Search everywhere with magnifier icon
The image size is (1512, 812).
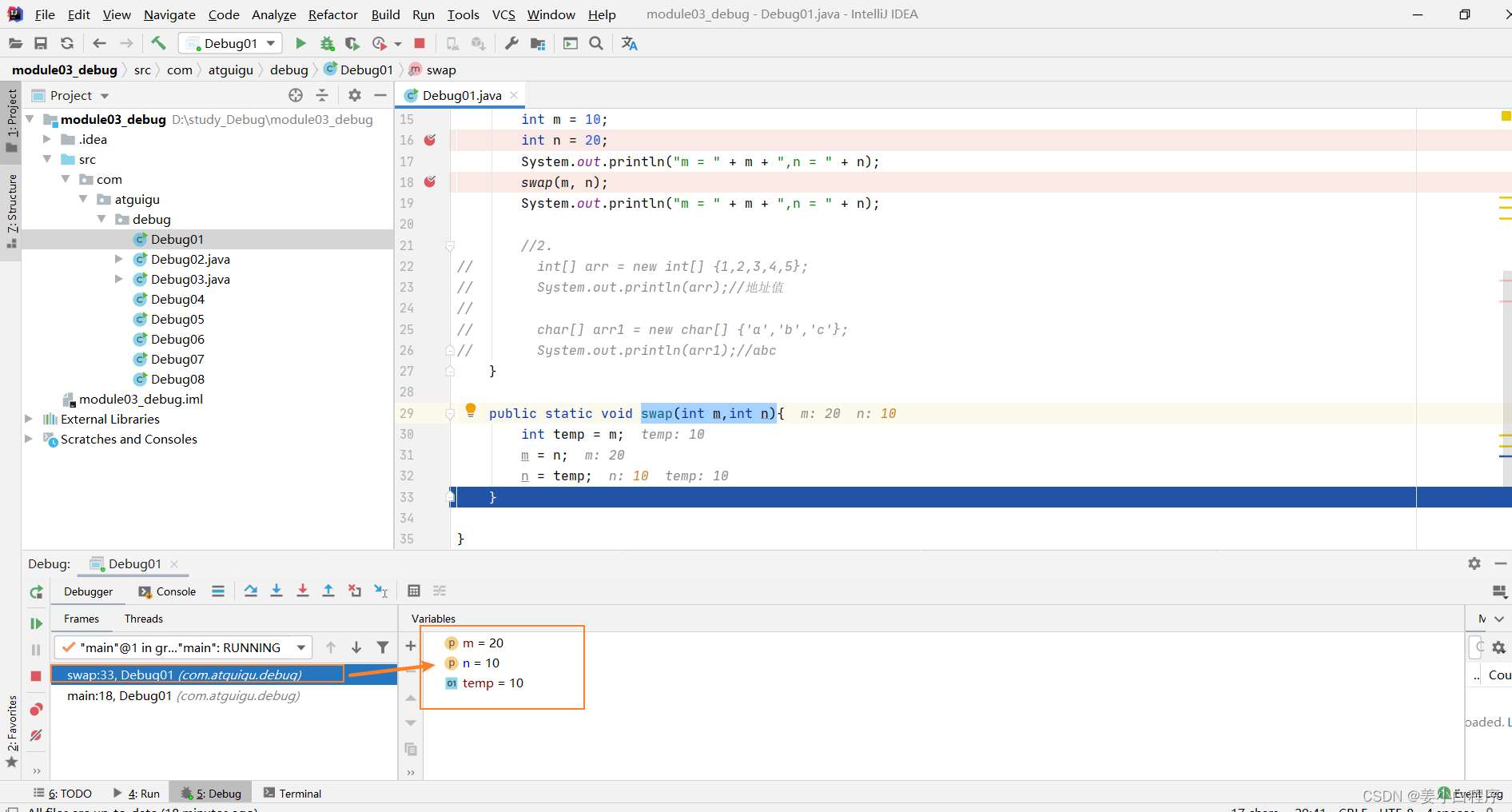(596, 43)
